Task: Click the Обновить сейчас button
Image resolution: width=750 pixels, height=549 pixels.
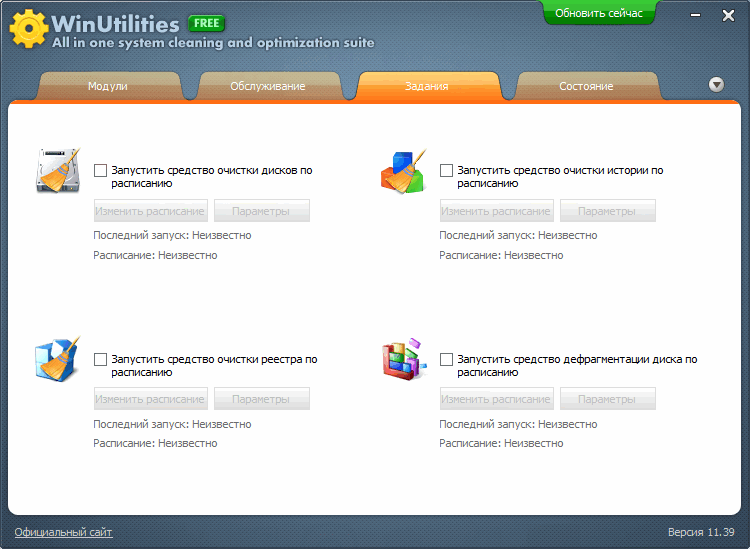Action: pos(599,12)
